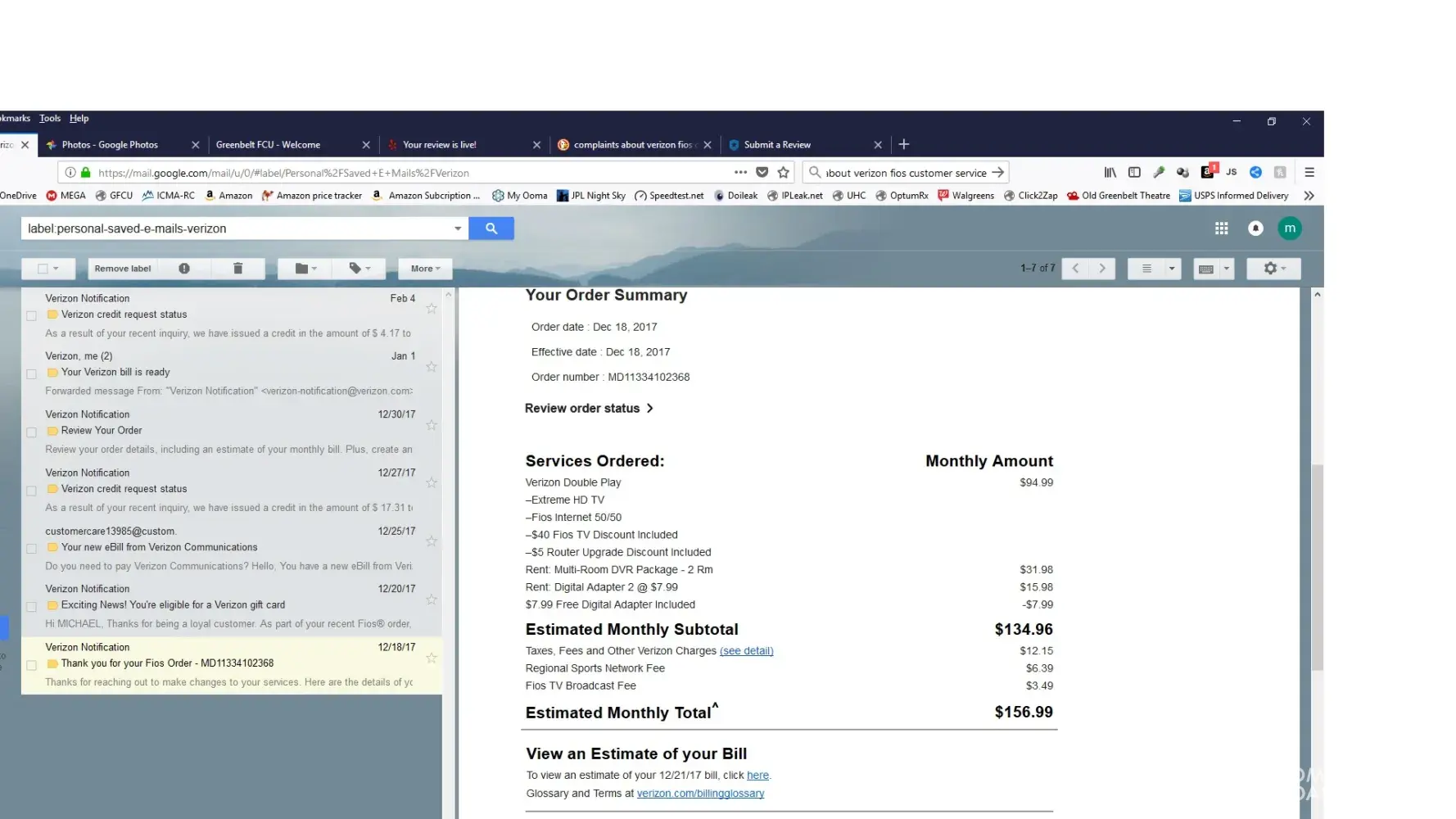This screenshot has height=819, width=1456.
Task: Expand the Labels tag dropdown
Action: click(x=359, y=269)
